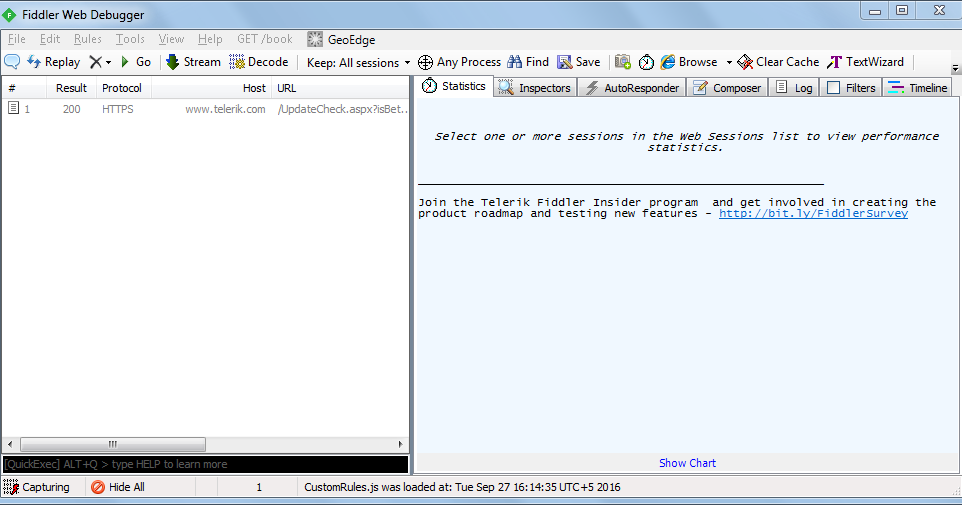The height and width of the screenshot is (505, 962).
Task: Open the Keep: All sessions dropdown
Action: (x=358, y=63)
